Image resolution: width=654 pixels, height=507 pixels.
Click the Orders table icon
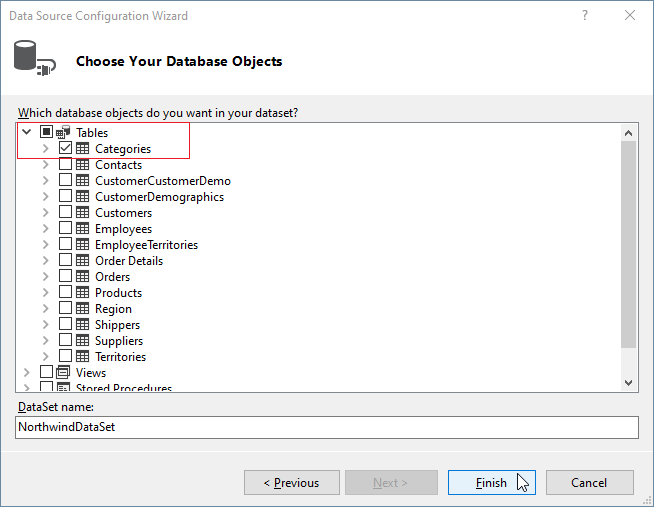pos(83,276)
